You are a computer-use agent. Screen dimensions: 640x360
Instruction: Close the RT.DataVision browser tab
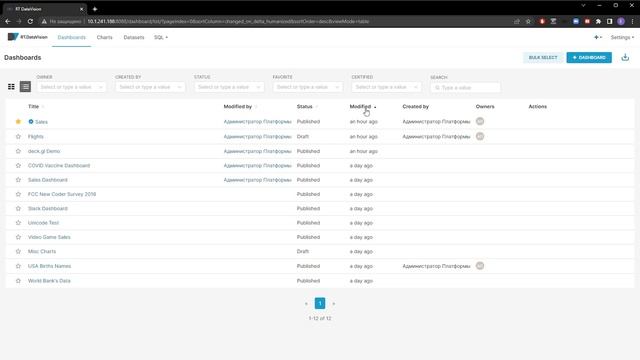[81, 9]
